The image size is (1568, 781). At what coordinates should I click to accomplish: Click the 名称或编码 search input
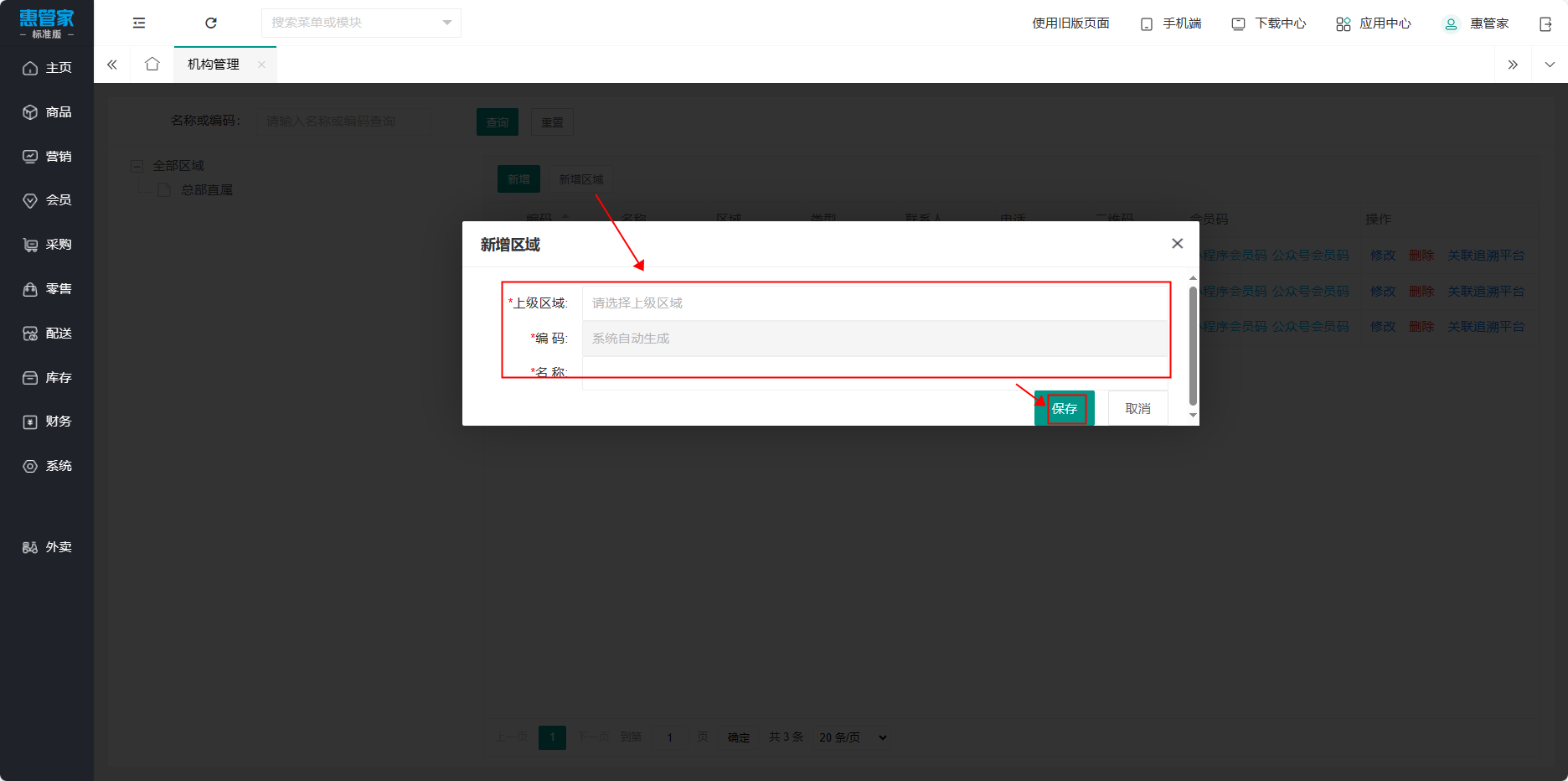[x=343, y=122]
